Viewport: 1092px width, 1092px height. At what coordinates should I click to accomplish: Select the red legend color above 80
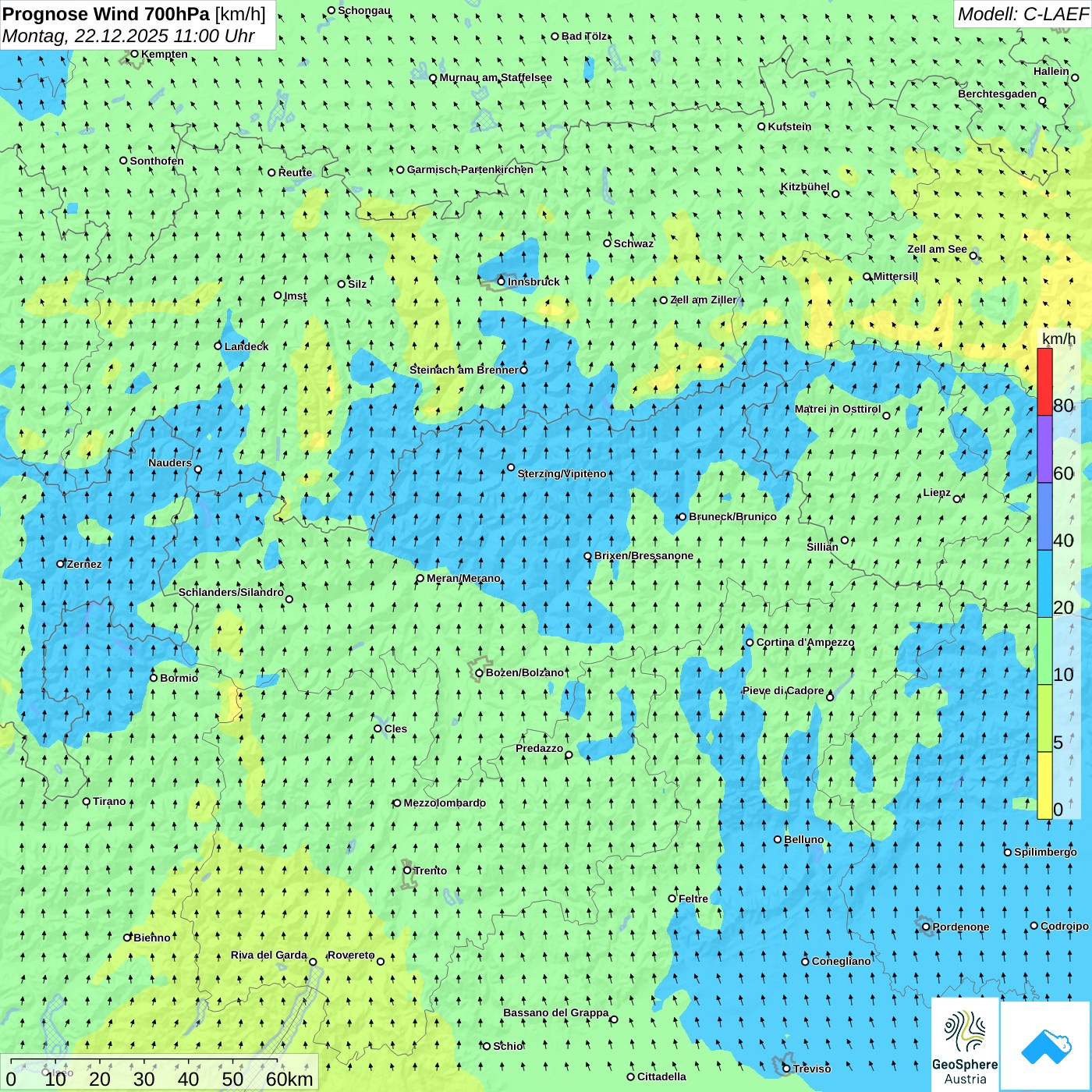click(1044, 381)
